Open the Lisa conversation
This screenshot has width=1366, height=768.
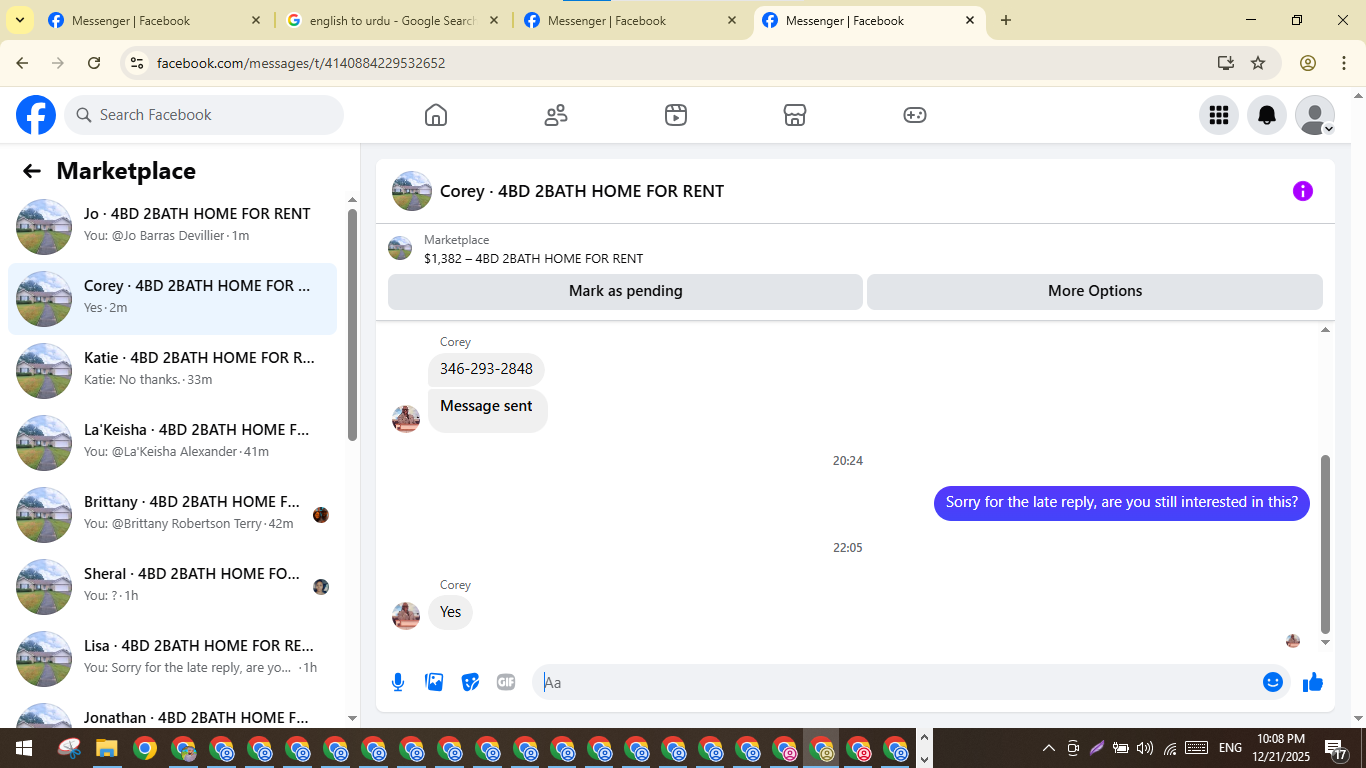(172, 659)
